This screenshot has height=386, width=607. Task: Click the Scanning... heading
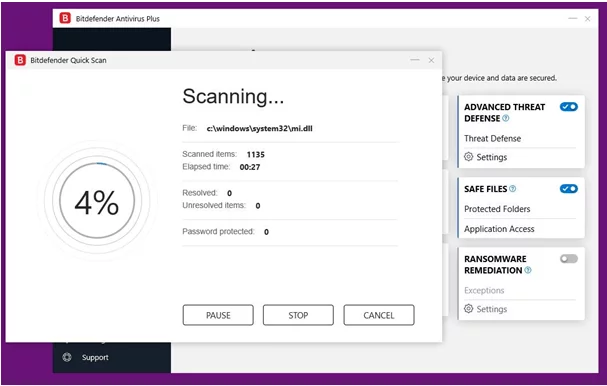(x=233, y=96)
